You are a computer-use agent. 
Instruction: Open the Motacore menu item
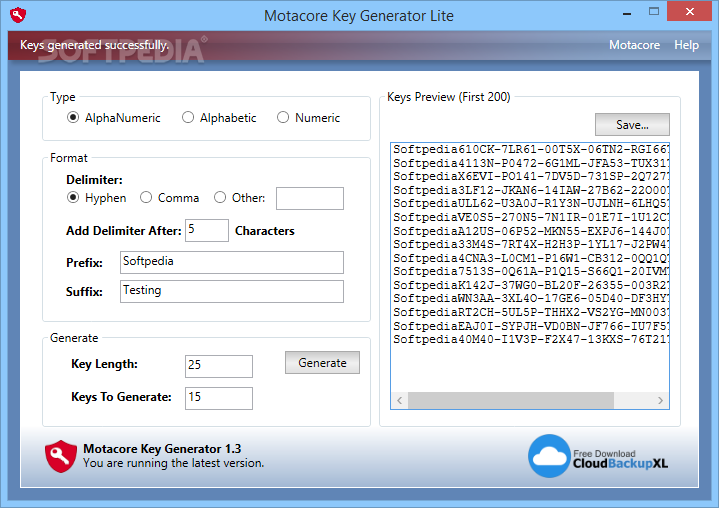(x=634, y=45)
